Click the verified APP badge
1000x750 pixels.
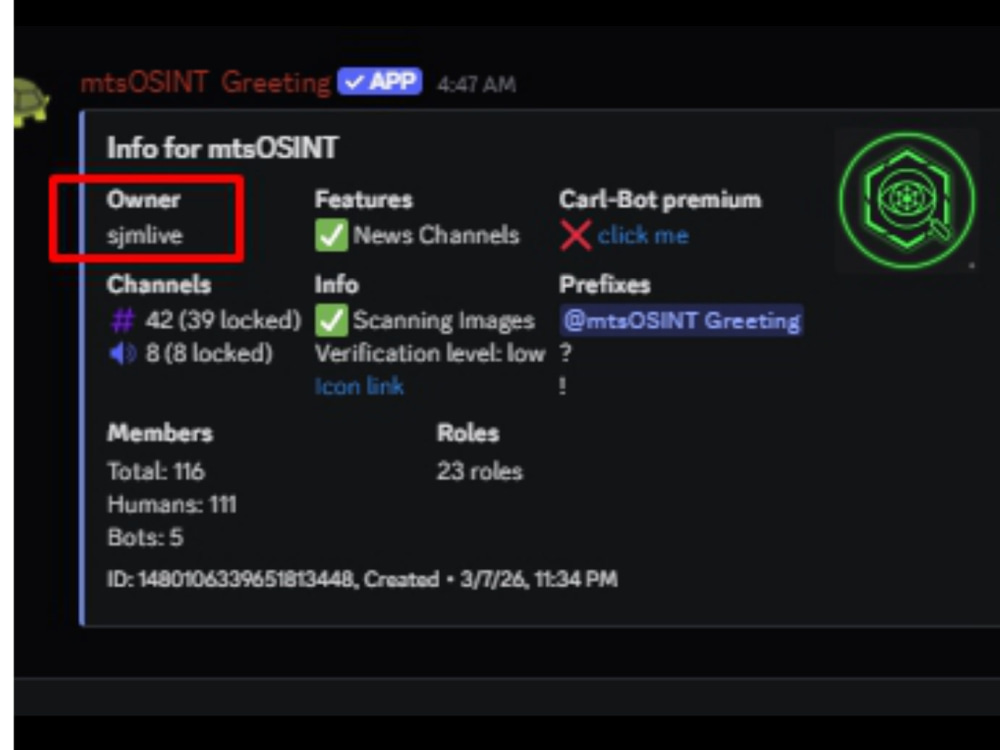click(379, 82)
